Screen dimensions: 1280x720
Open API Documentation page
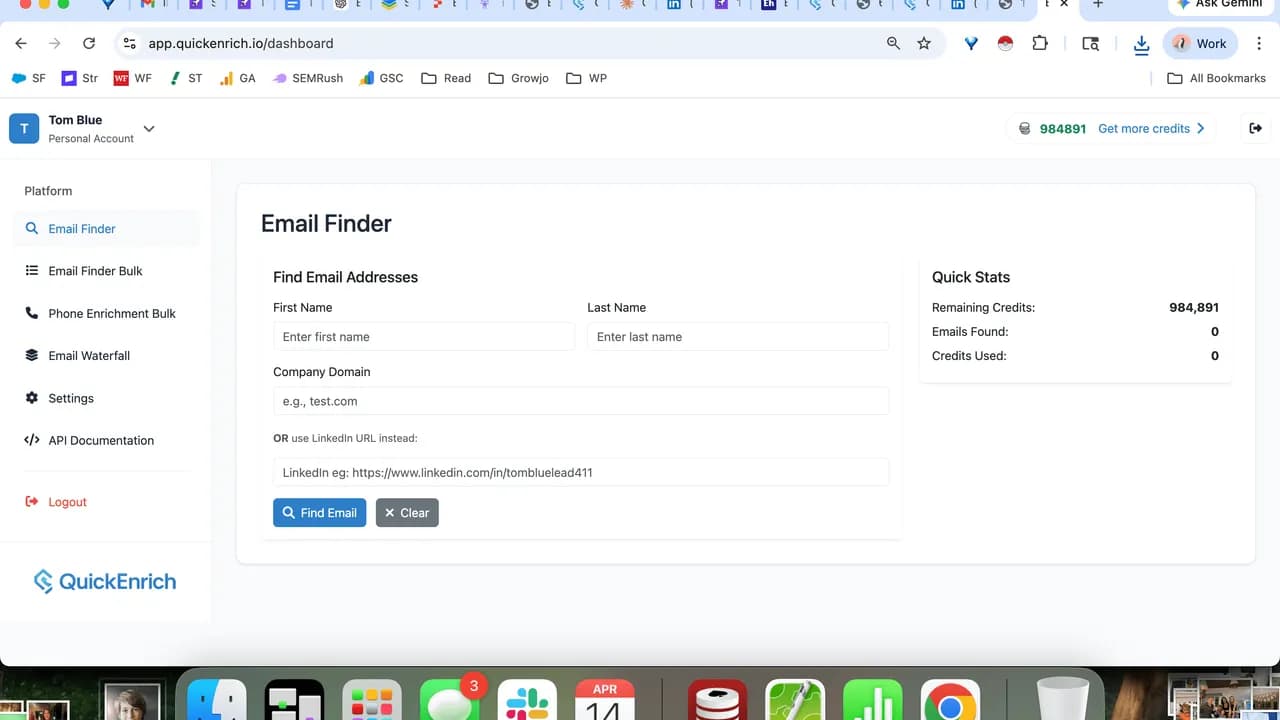106,440
